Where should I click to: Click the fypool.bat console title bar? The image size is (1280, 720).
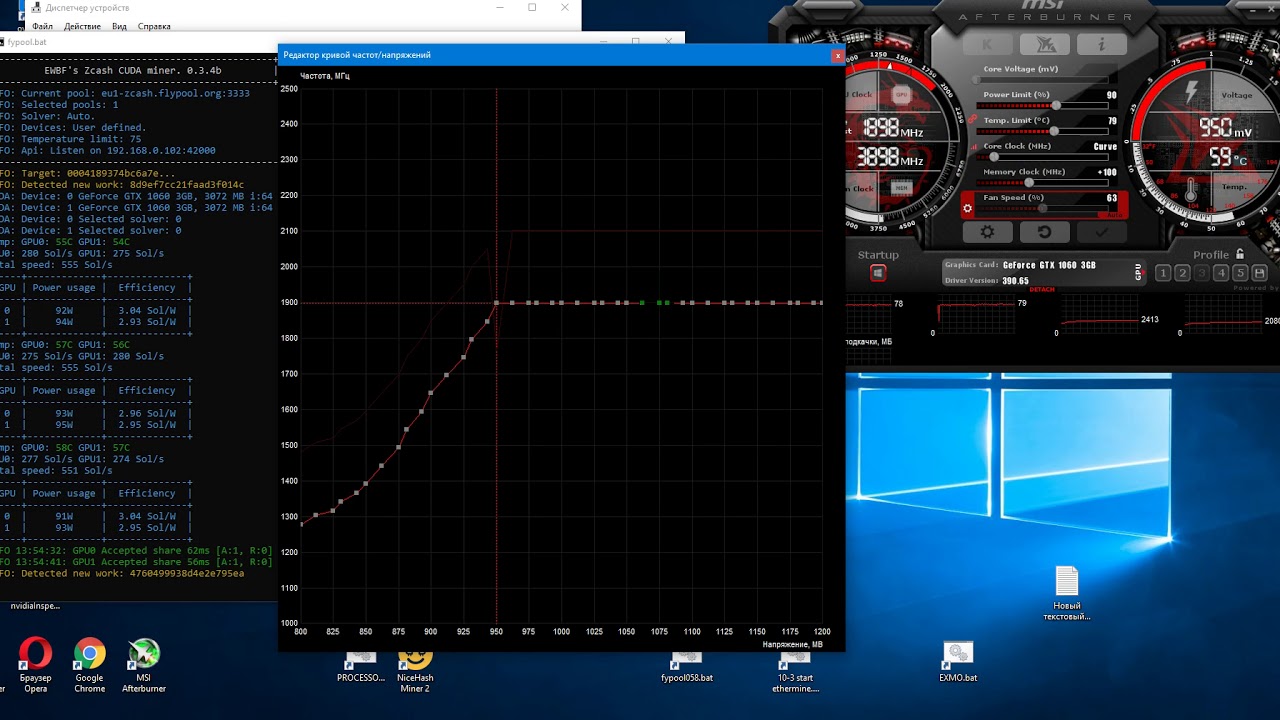(342, 42)
